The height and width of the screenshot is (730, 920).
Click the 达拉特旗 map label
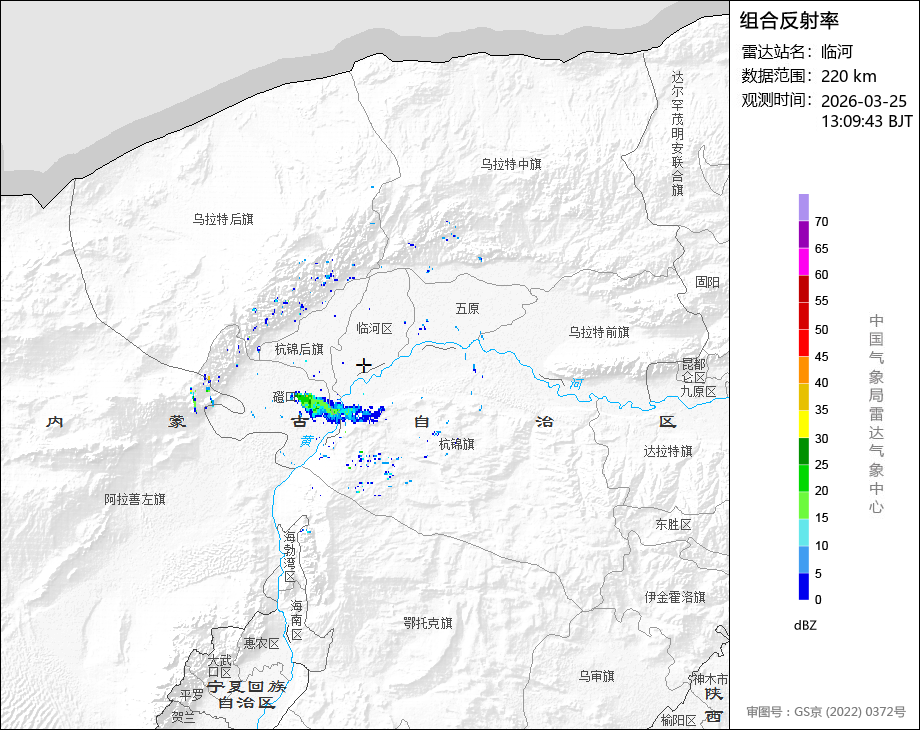tap(668, 451)
